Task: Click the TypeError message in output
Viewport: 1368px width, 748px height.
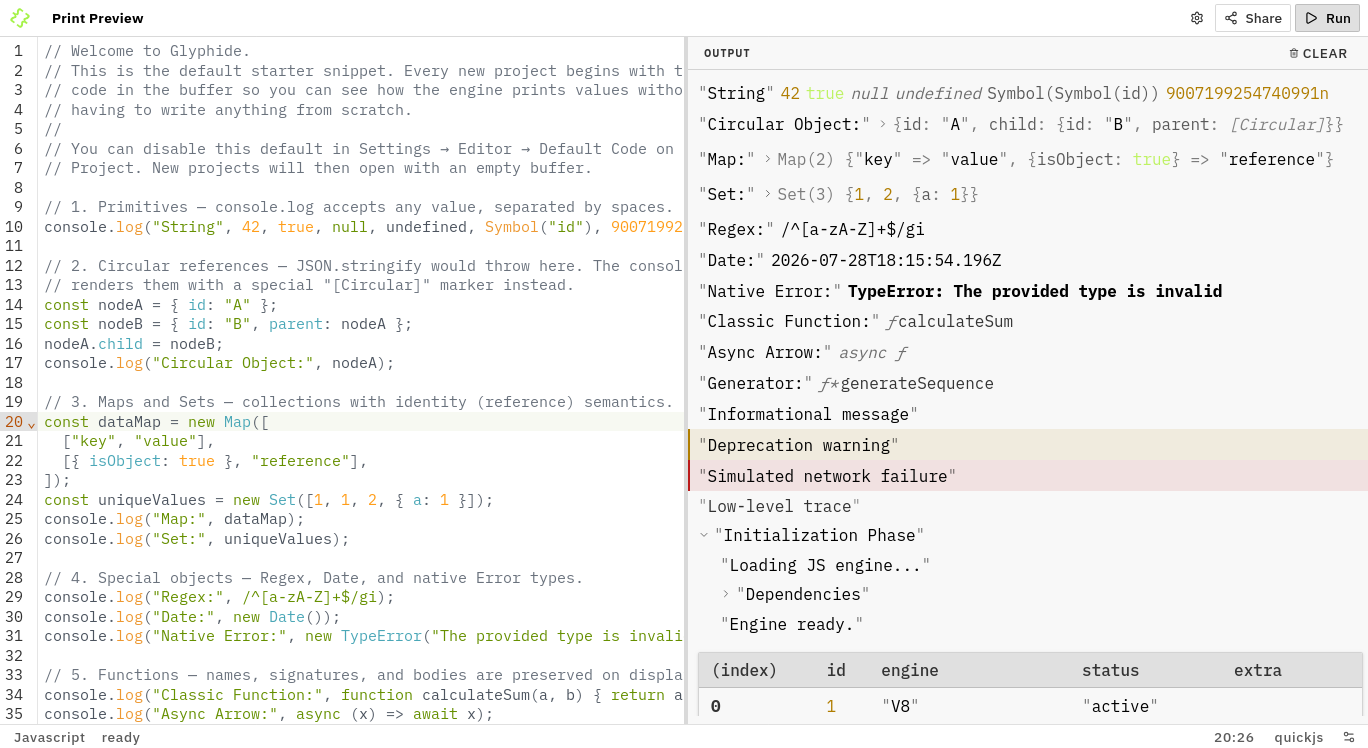Action: (1035, 291)
